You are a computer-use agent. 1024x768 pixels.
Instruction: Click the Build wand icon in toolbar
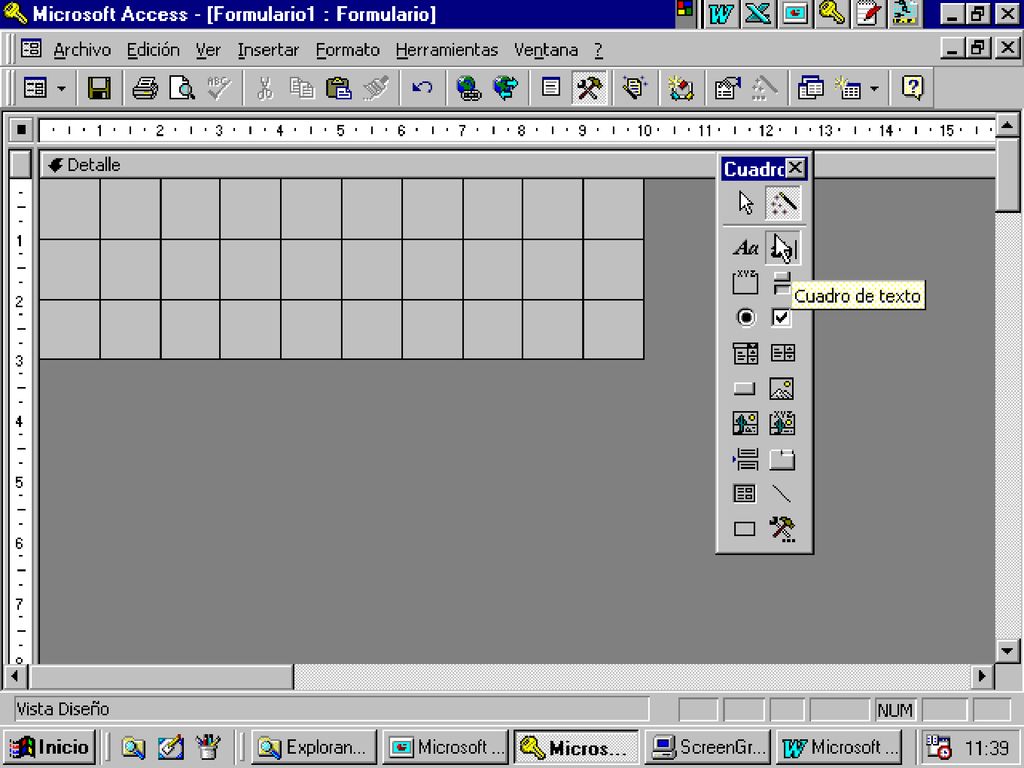coord(764,88)
